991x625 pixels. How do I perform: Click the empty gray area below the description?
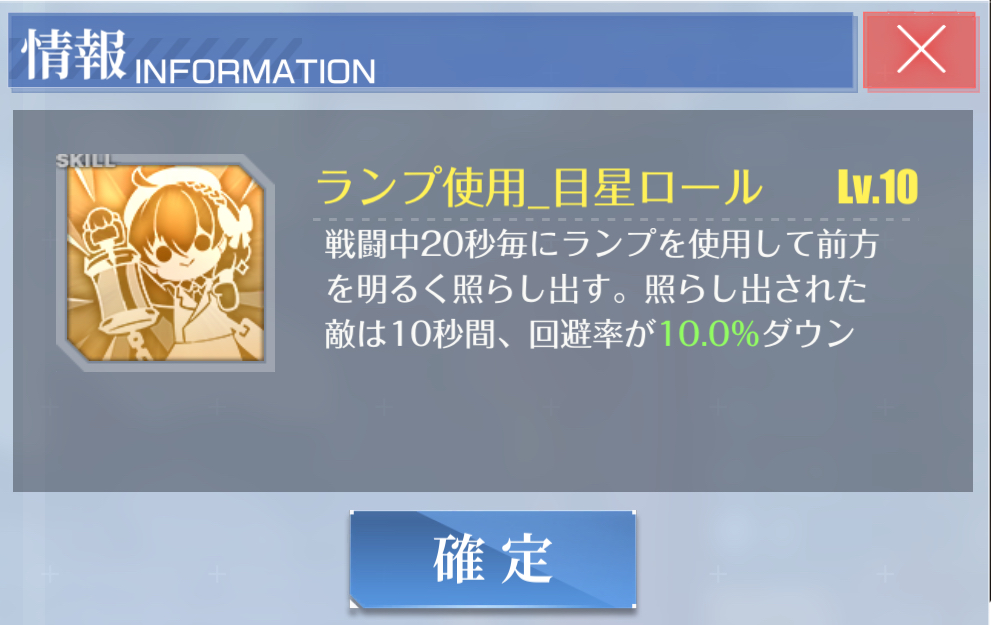(493, 430)
